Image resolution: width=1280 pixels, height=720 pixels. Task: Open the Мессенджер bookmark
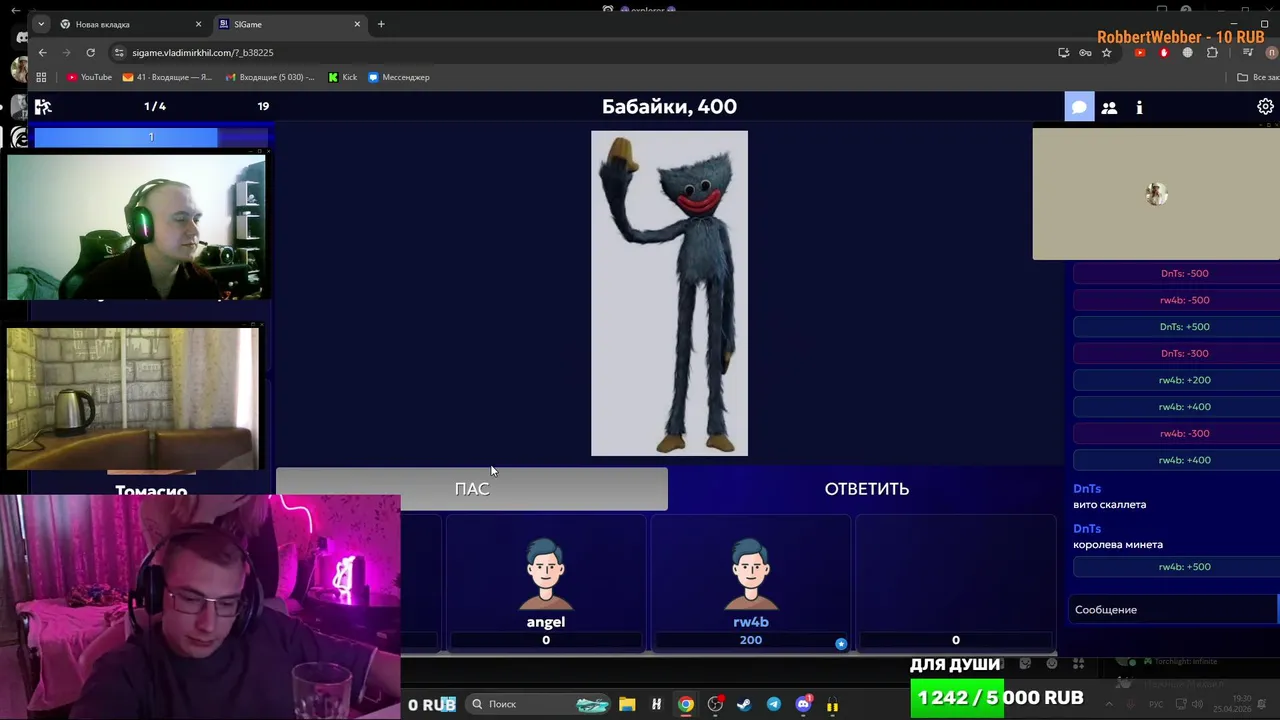pos(398,77)
